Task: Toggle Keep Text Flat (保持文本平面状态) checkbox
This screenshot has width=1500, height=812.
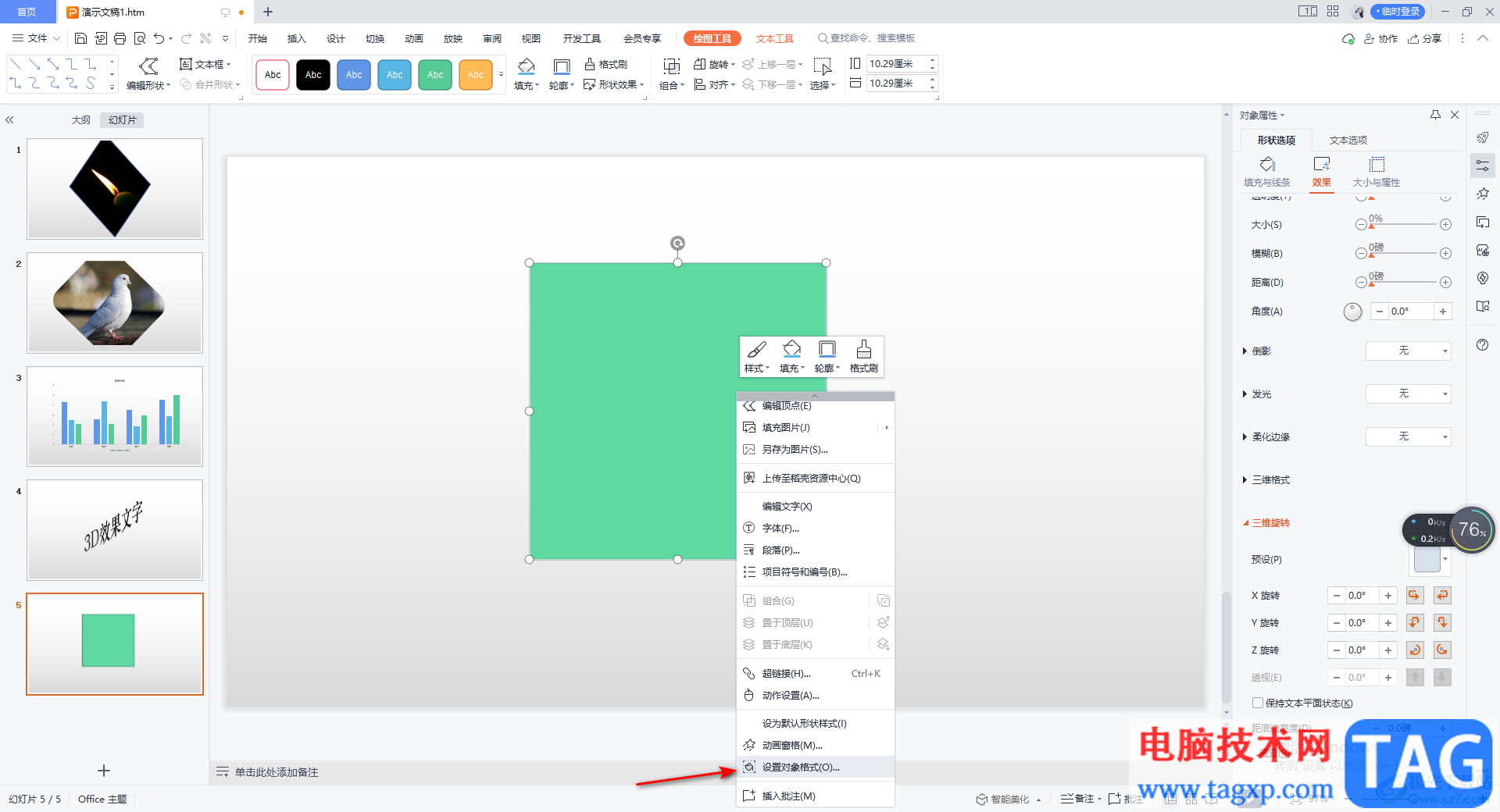Action: 1257,703
